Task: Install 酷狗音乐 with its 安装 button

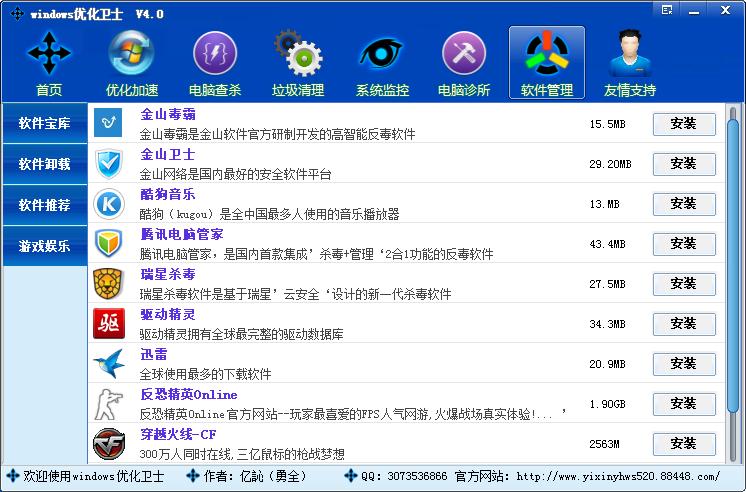Action: [684, 204]
